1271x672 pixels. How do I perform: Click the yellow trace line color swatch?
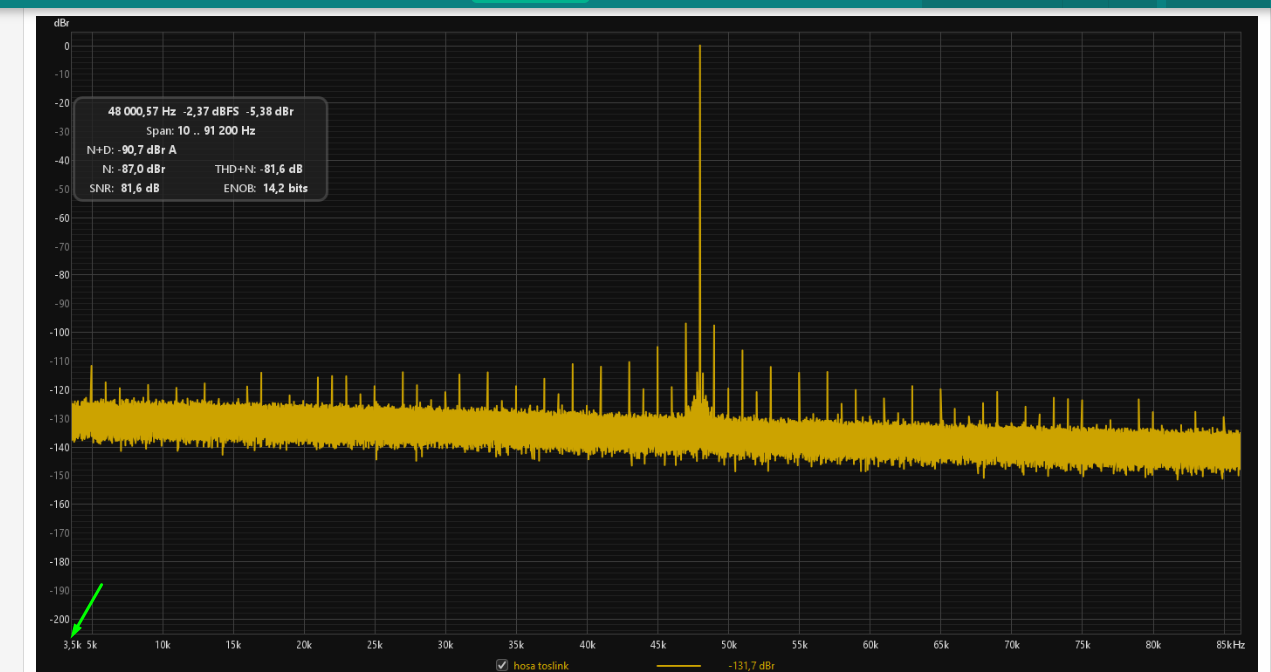coord(678,666)
